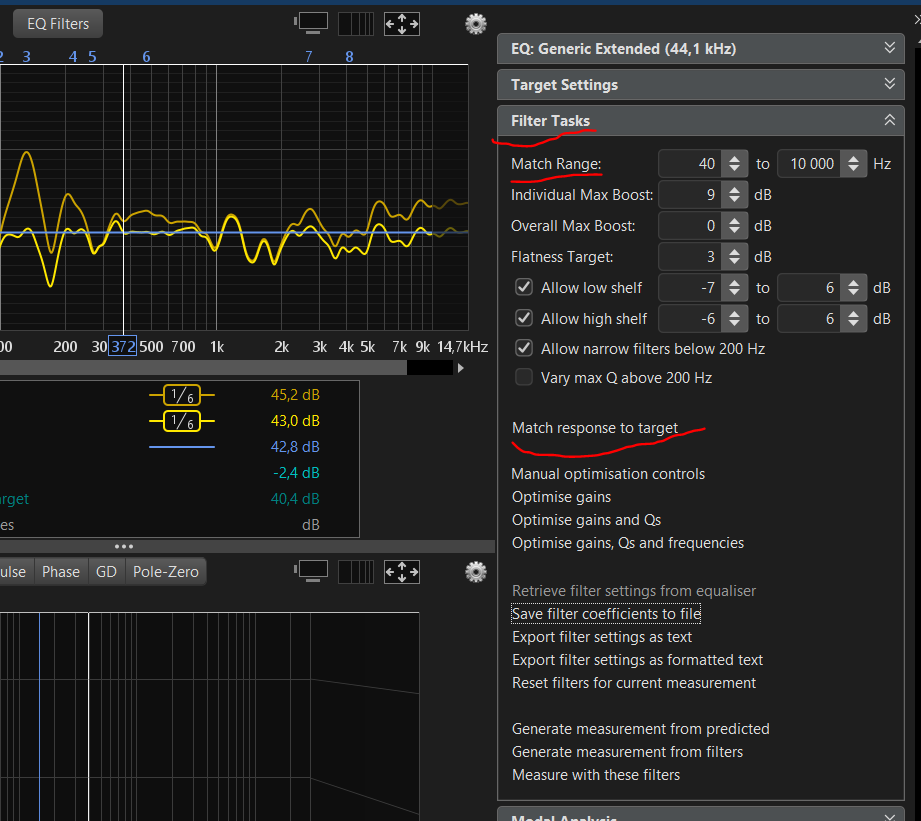This screenshot has height=821, width=921.
Task: Click Export filter settings as formatted text
Action: (x=637, y=660)
